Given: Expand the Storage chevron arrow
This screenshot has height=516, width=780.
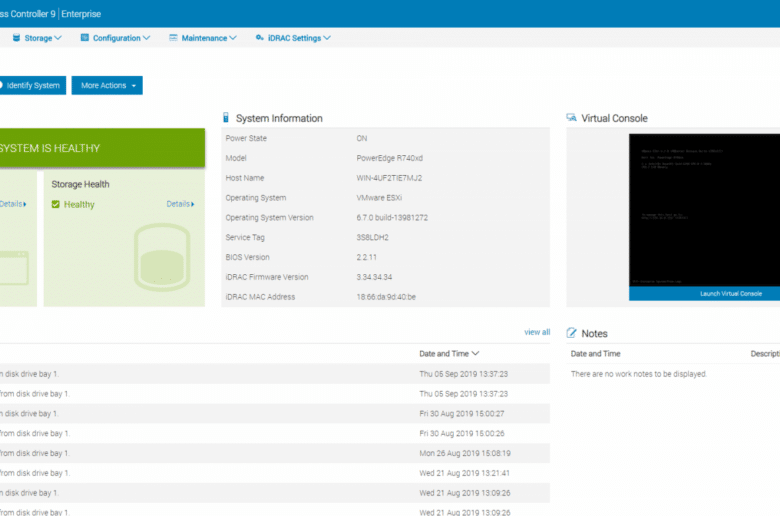Looking at the screenshot, I should (x=58, y=38).
